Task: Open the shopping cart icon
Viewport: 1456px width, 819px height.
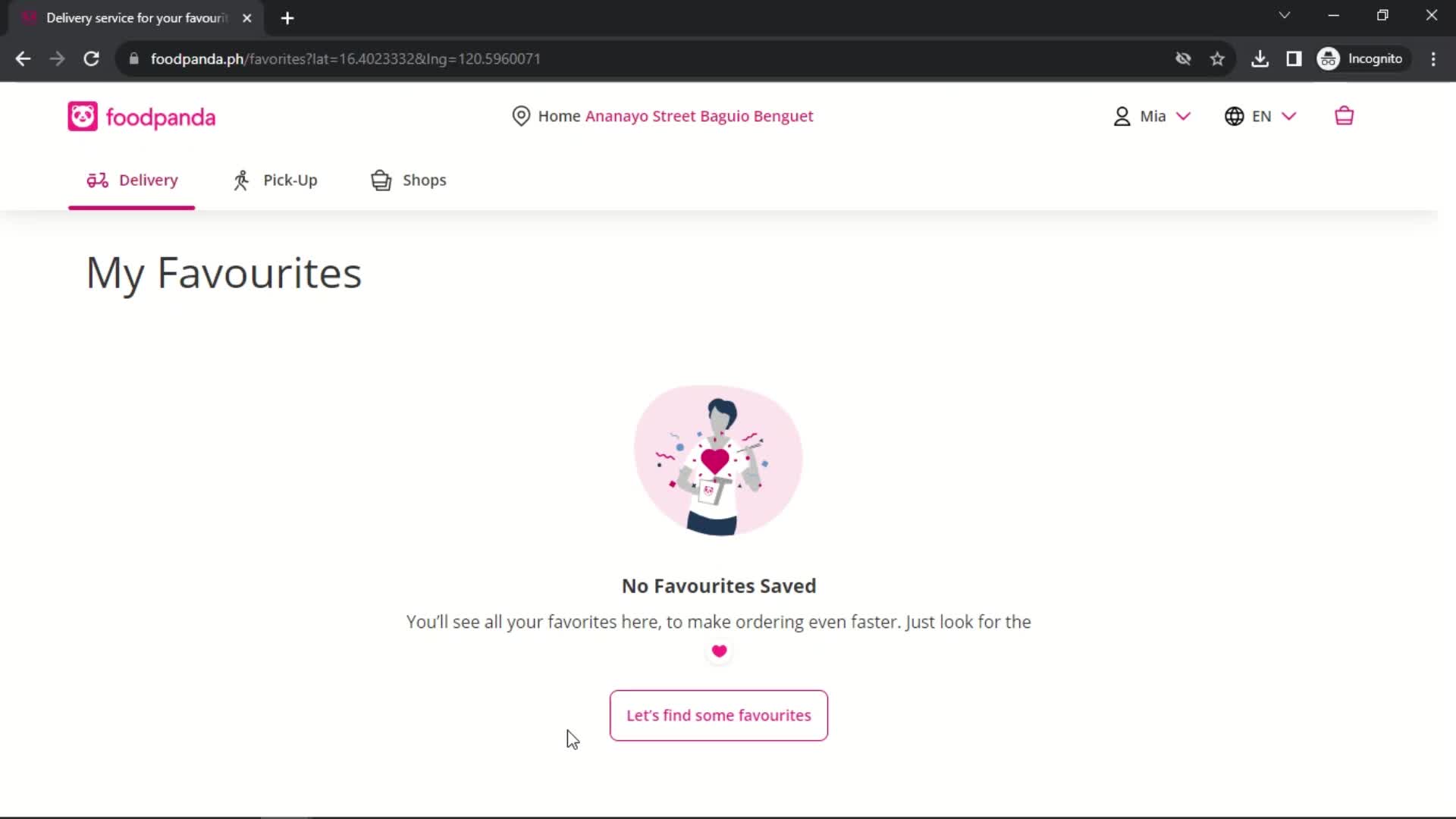Action: point(1344,116)
